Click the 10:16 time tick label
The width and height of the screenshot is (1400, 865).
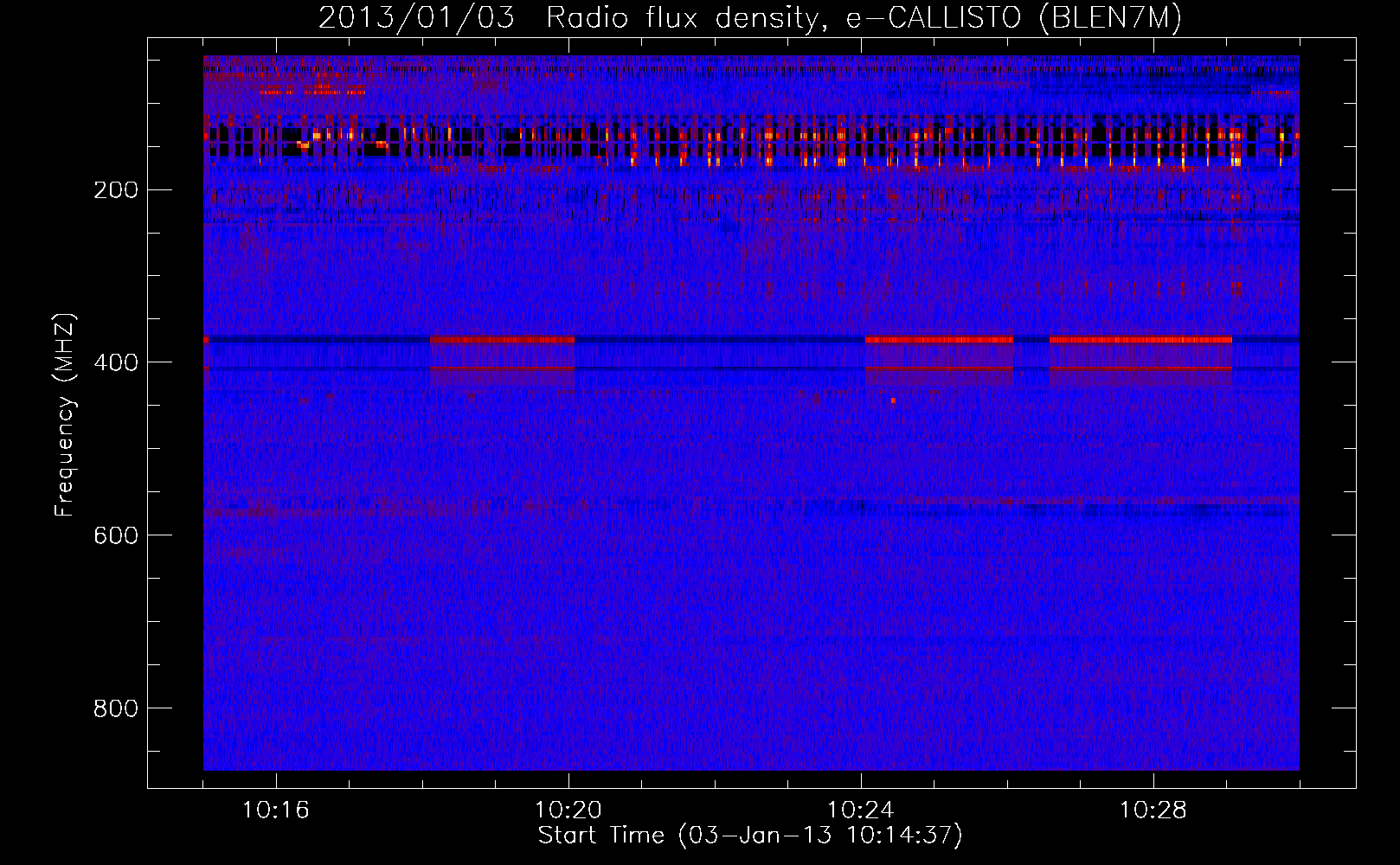pyautogui.click(x=275, y=811)
